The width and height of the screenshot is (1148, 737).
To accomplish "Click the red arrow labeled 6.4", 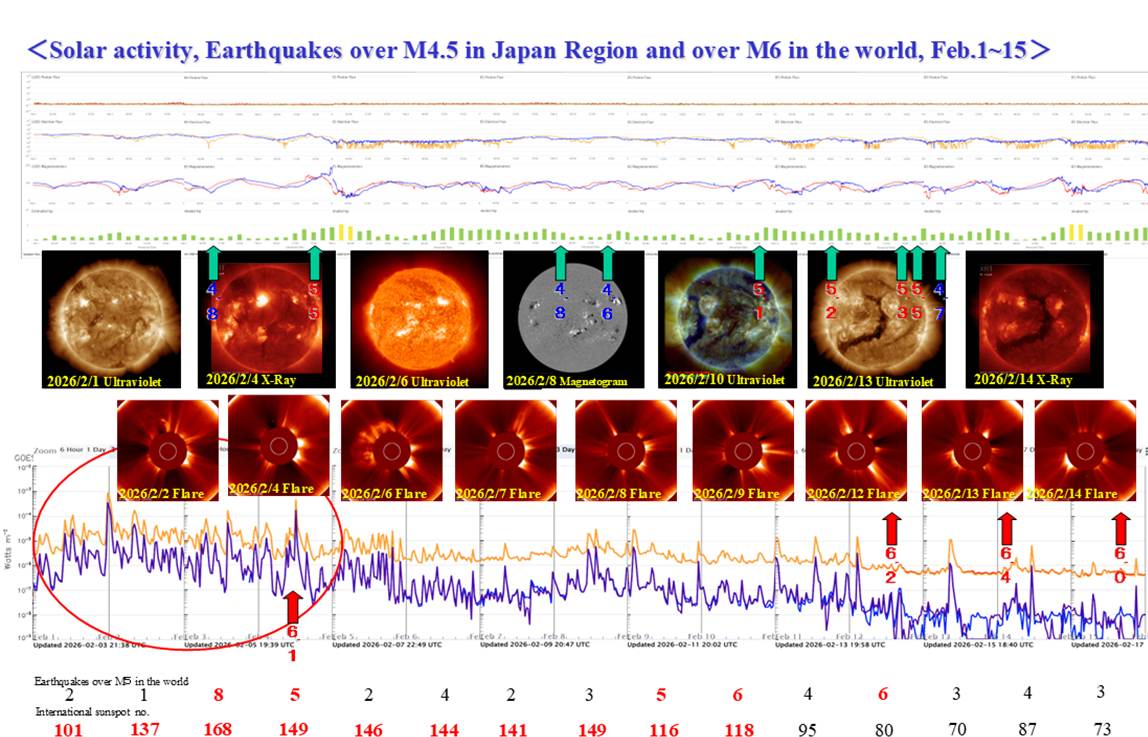I will coord(1006,529).
